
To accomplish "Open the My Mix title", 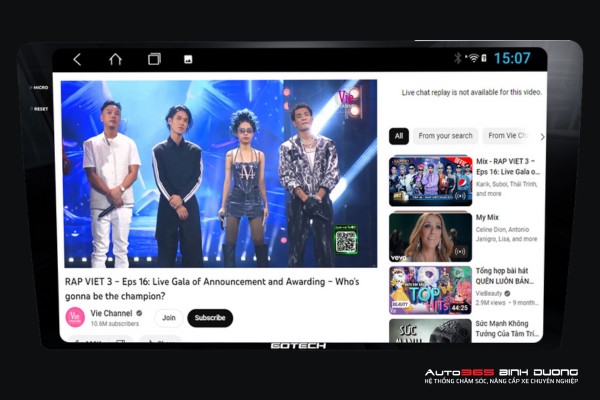I will click(487, 217).
